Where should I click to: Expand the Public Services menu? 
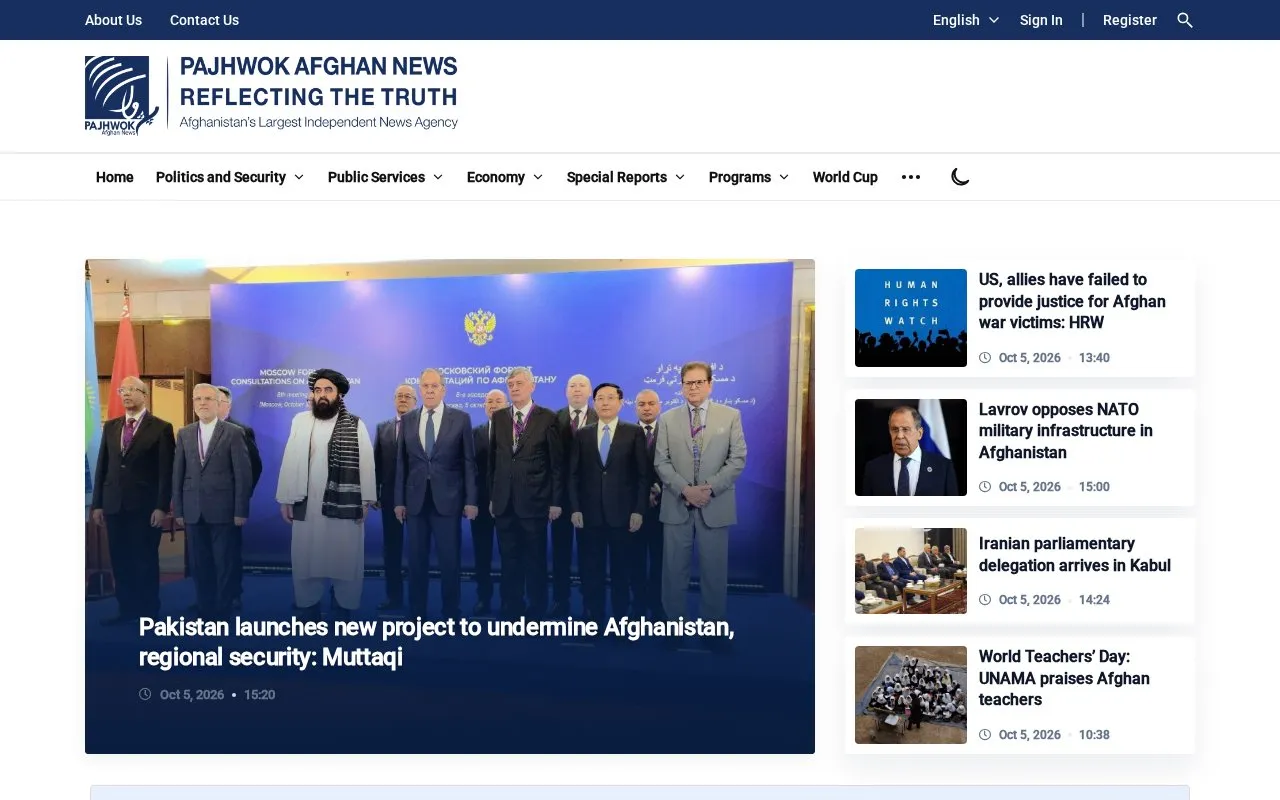pos(385,177)
